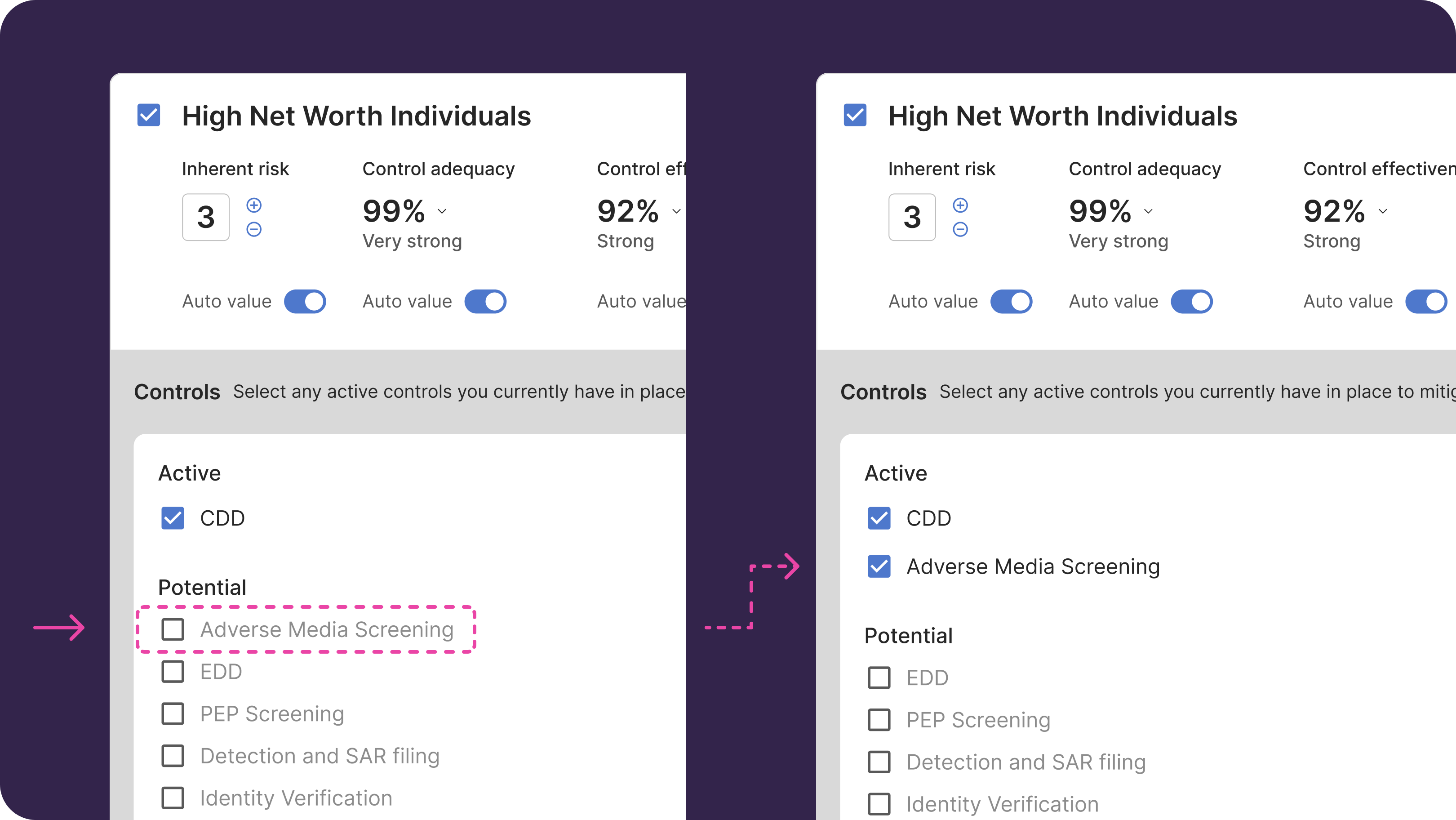
Task: Select Detection and SAR filing, left panel
Action: (173, 756)
